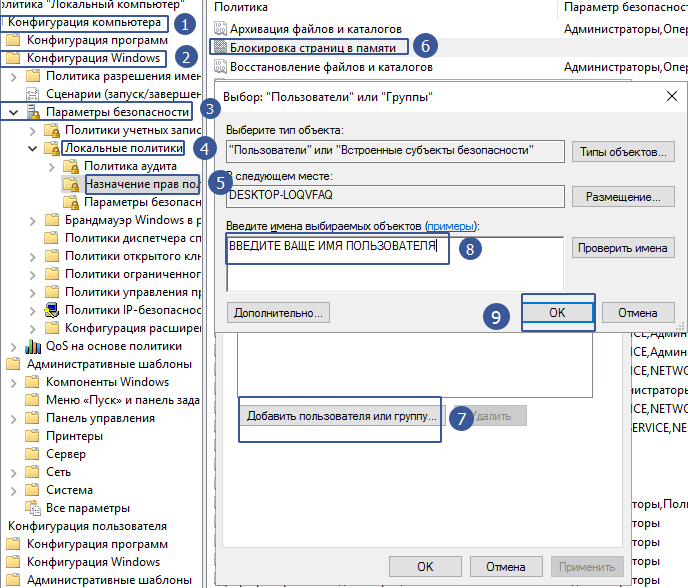
Task: Collapse Локальные политики node
Action: tap(32, 148)
